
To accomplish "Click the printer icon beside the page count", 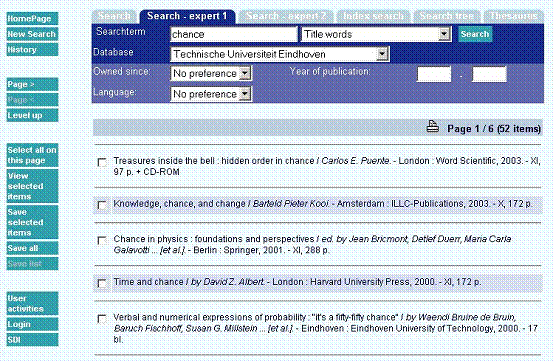I will 433,126.
